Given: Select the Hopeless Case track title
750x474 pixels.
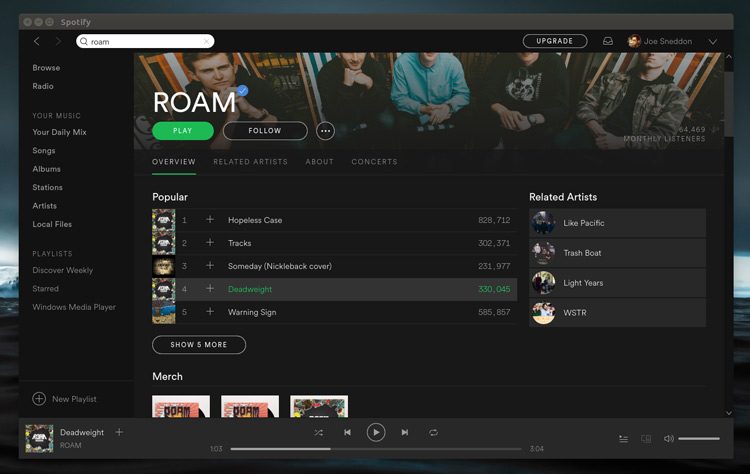Looking at the screenshot, I should pyautogui.click(x=255, y=220).
